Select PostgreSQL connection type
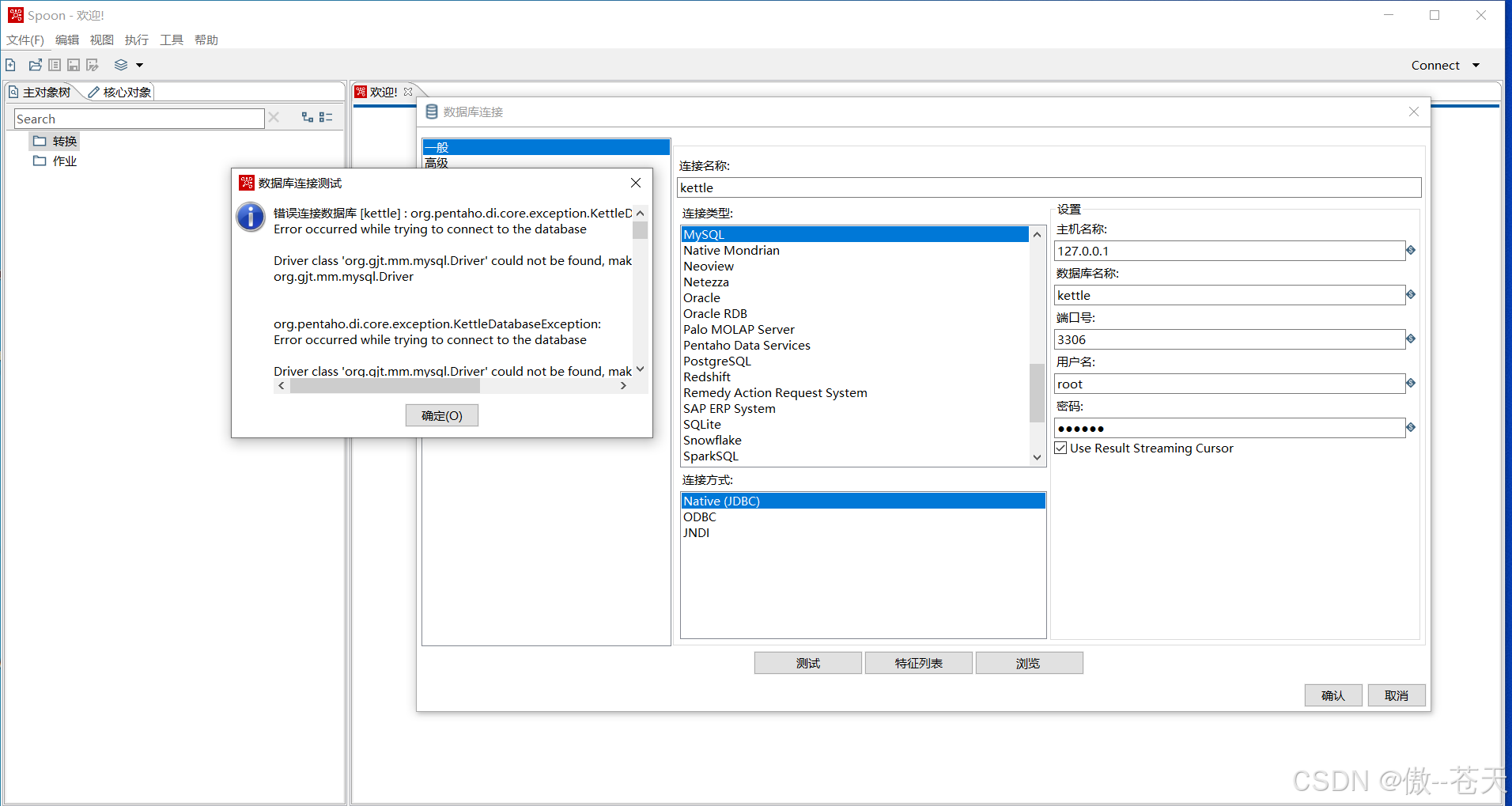The image size is (1512, 806). point(855,361)
